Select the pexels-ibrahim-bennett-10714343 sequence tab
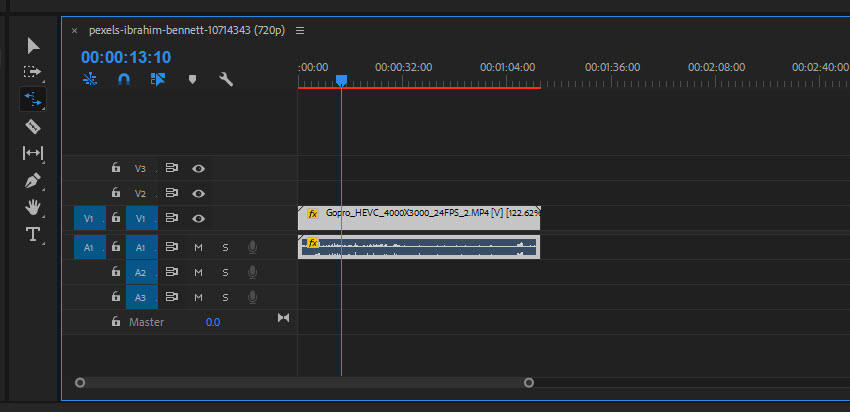Viewport: 850px width, 412px height. (x=187, y=30)
